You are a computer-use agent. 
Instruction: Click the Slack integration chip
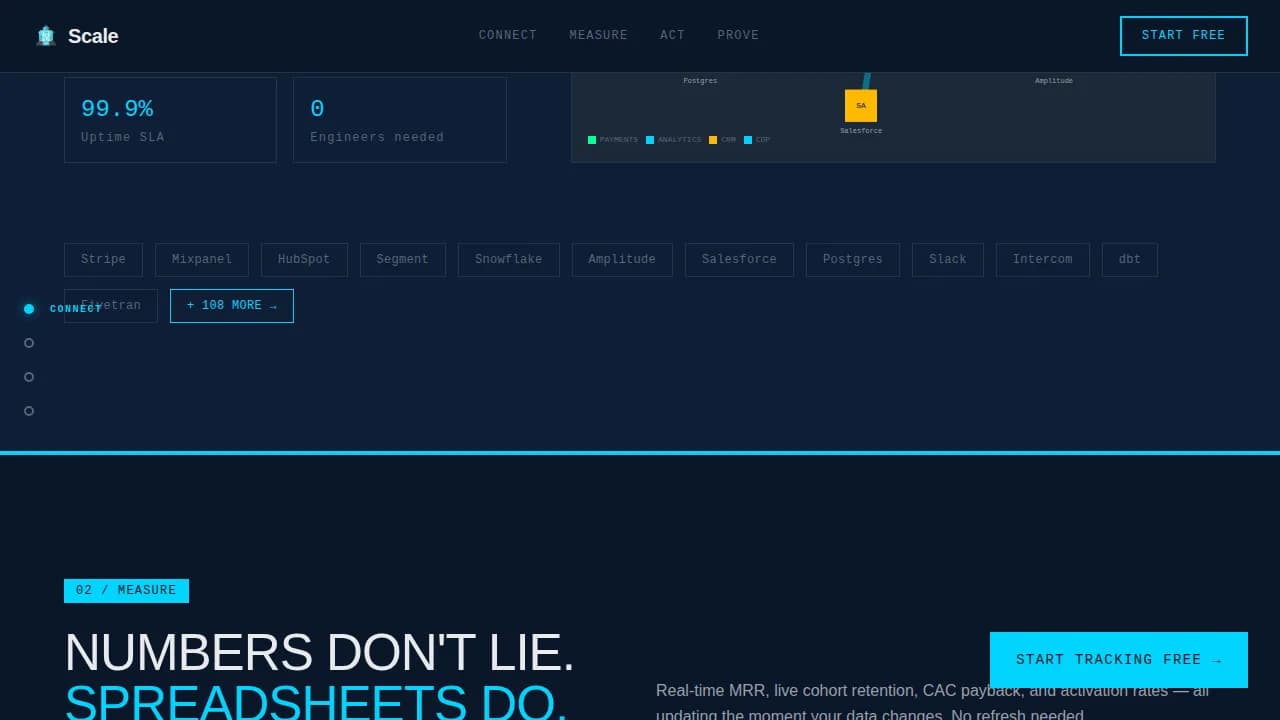point(948,260)
